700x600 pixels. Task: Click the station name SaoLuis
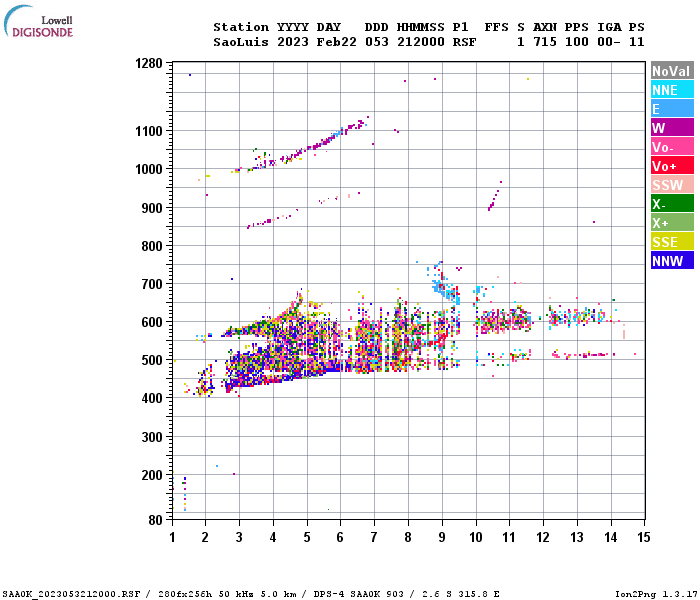coord(241,42)
